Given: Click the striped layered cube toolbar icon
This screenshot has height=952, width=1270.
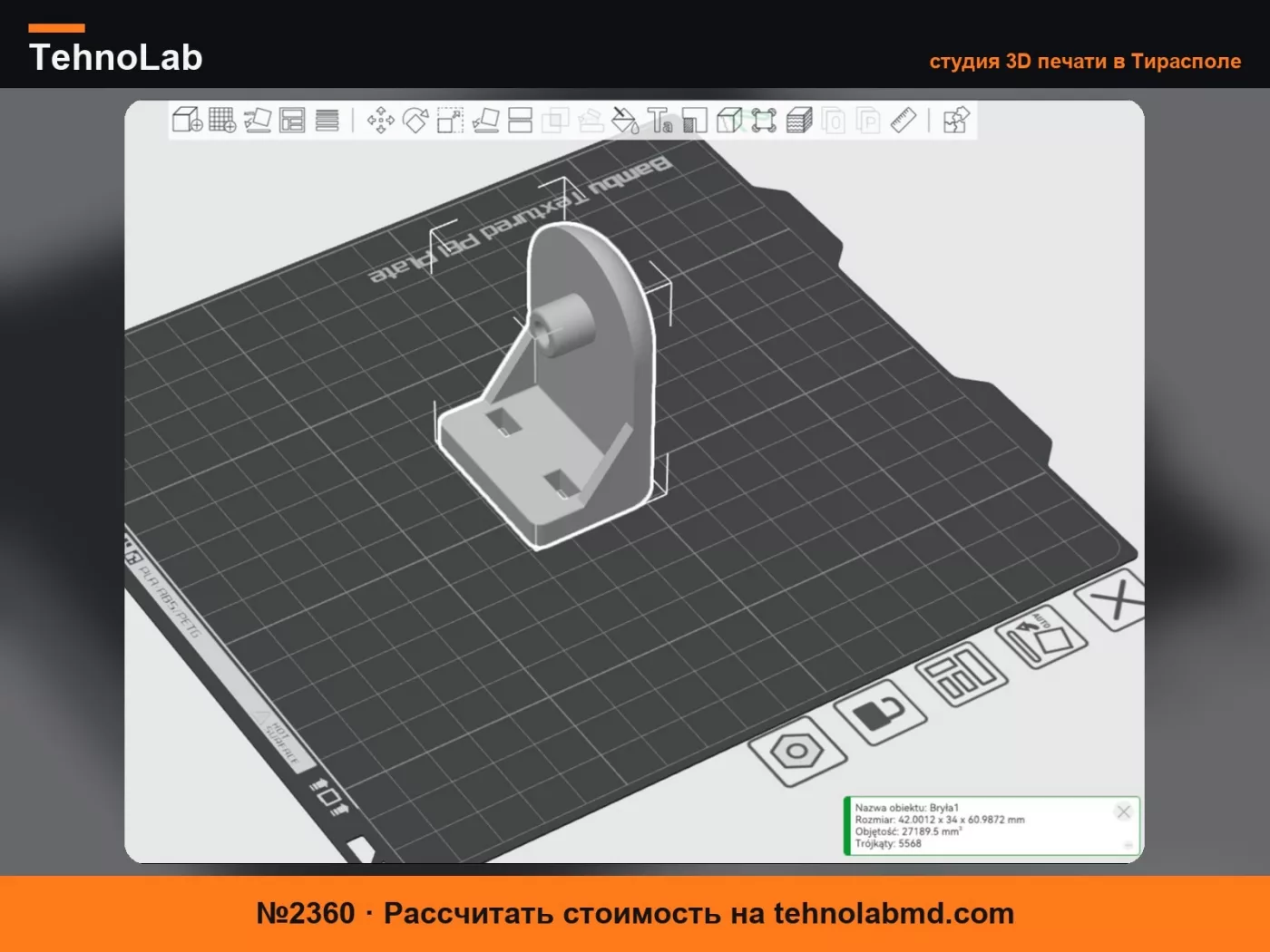Looking at the screenshot, I should click(x=799, y=120).
